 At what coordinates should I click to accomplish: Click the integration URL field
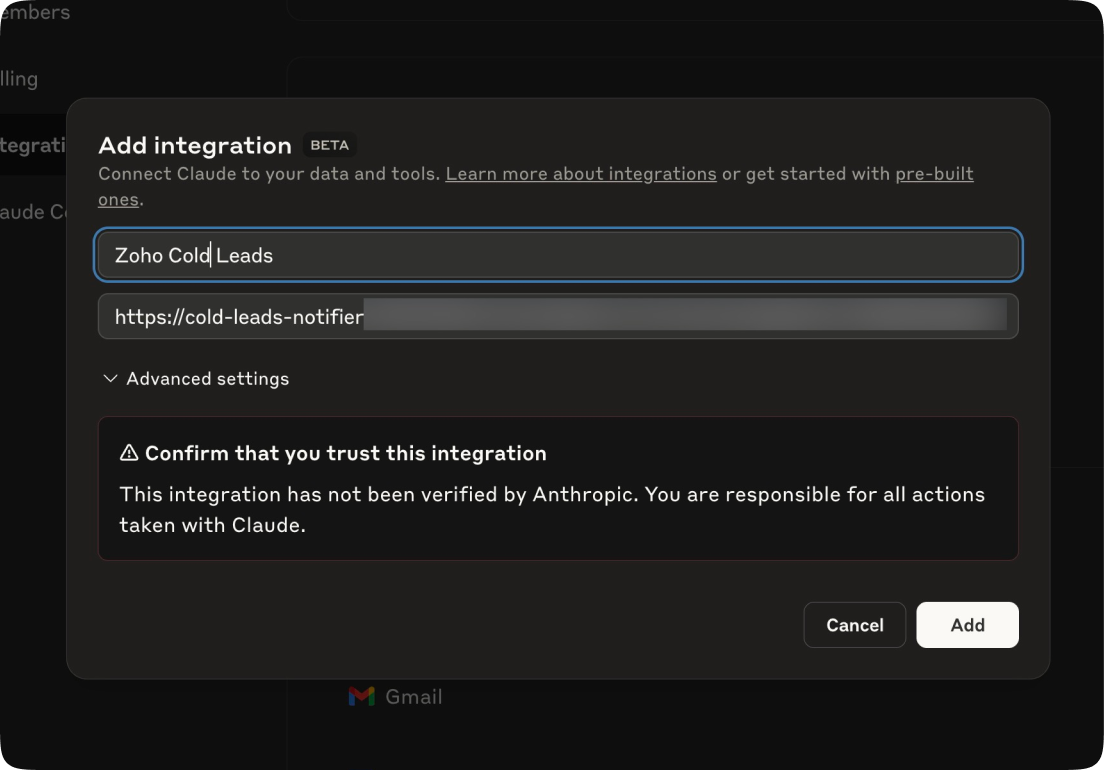click(x=558, y=316)
